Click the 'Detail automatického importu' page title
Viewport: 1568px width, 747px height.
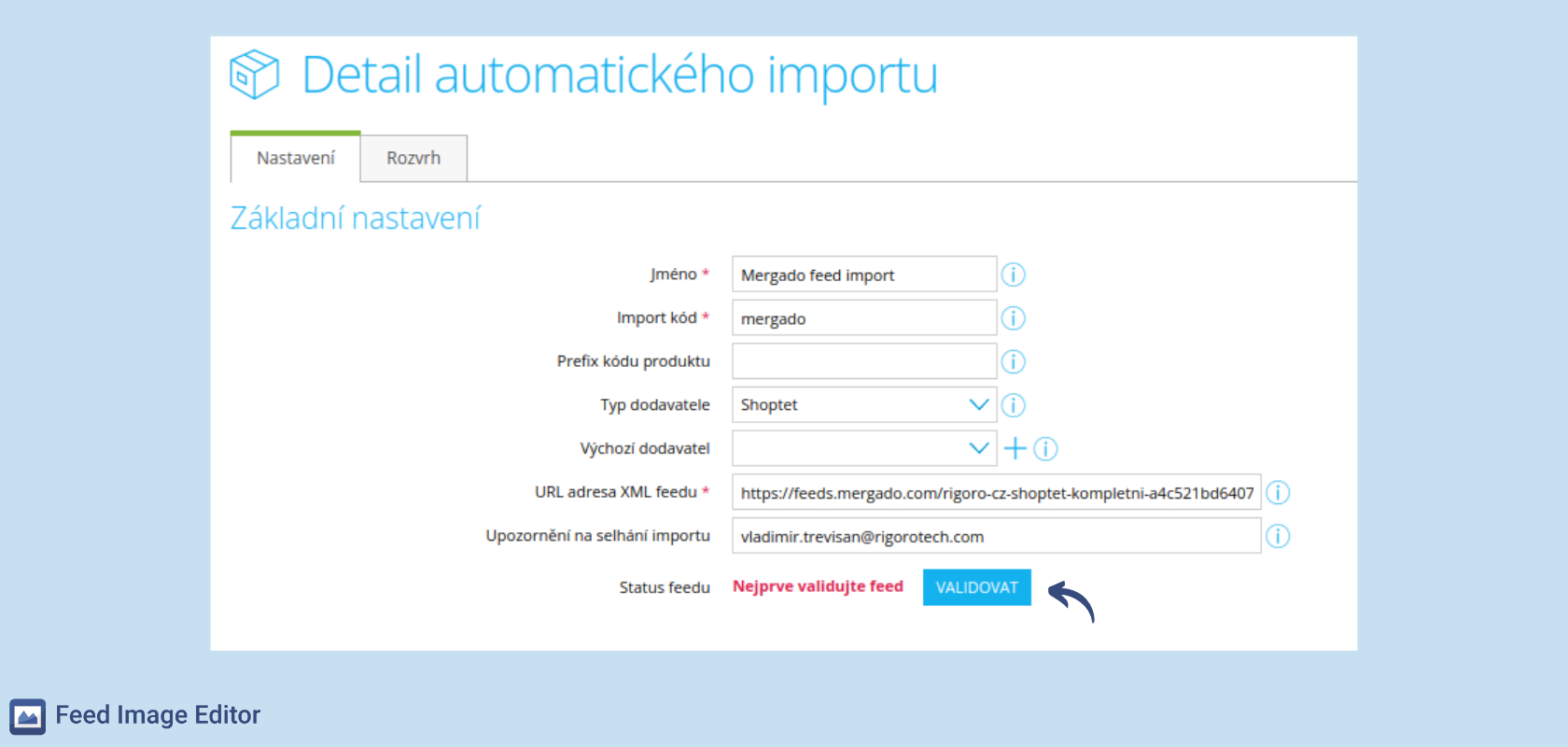click(x=620, y=75)
